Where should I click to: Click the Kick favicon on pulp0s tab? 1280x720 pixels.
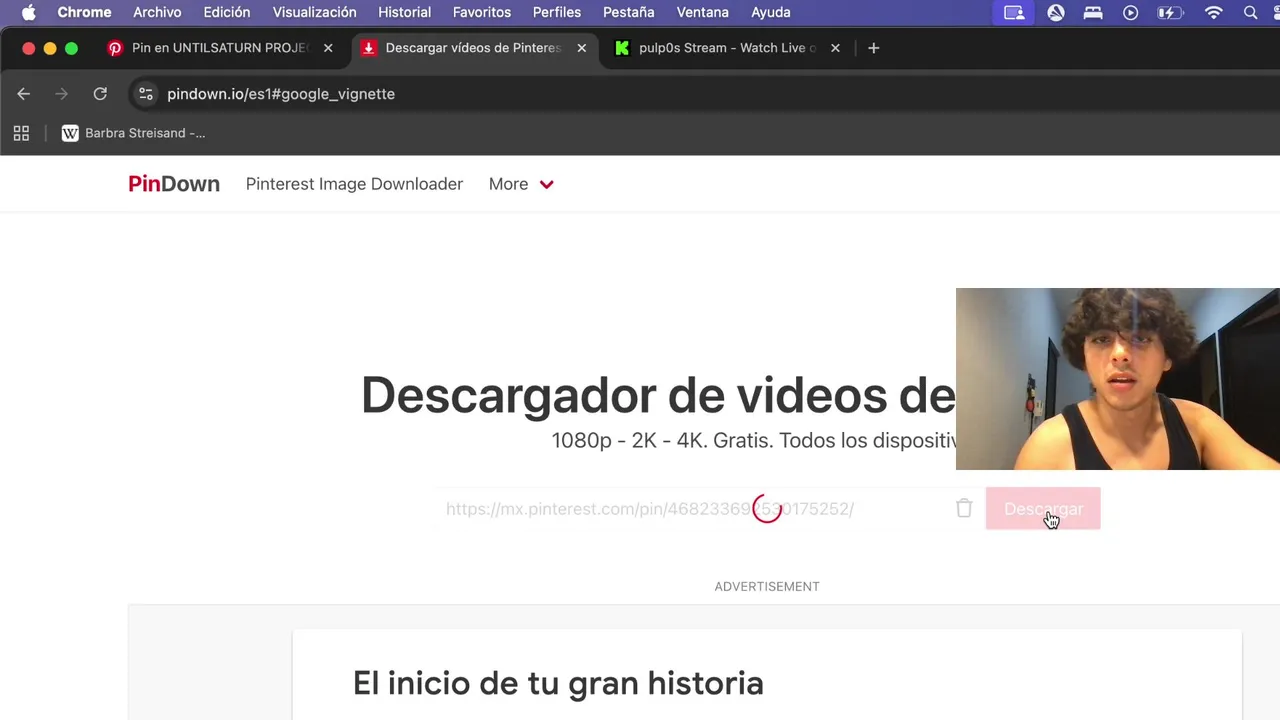click(x=622, y=48)
